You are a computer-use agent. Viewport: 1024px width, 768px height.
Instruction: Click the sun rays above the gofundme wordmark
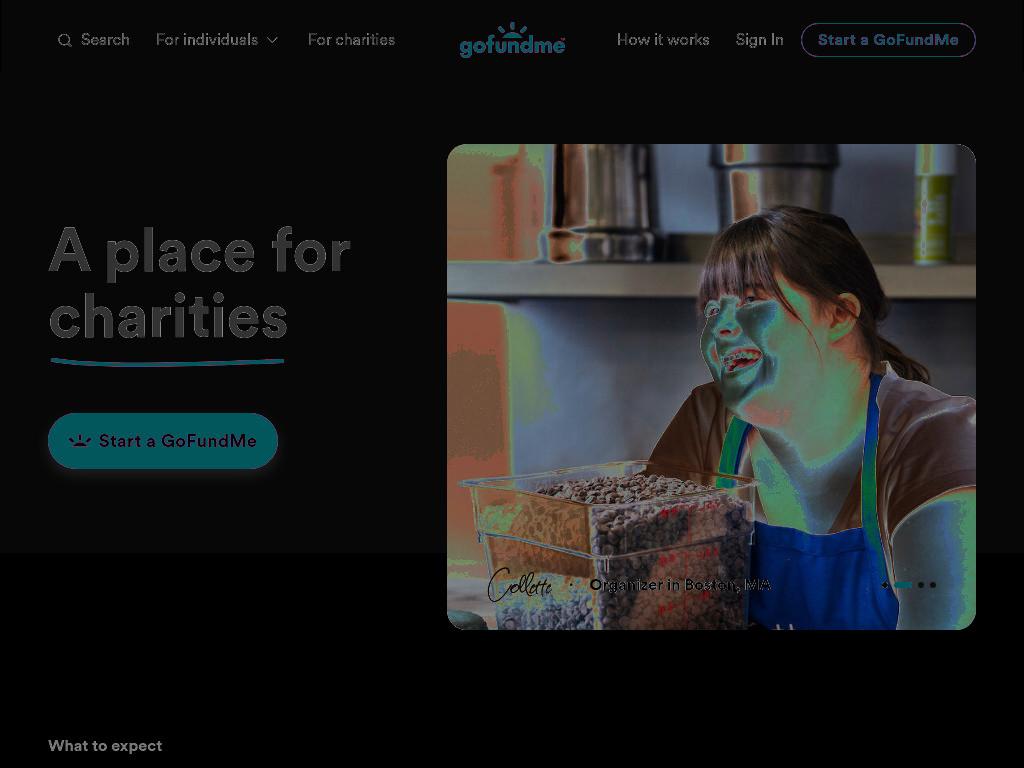[x=512, y=29]
